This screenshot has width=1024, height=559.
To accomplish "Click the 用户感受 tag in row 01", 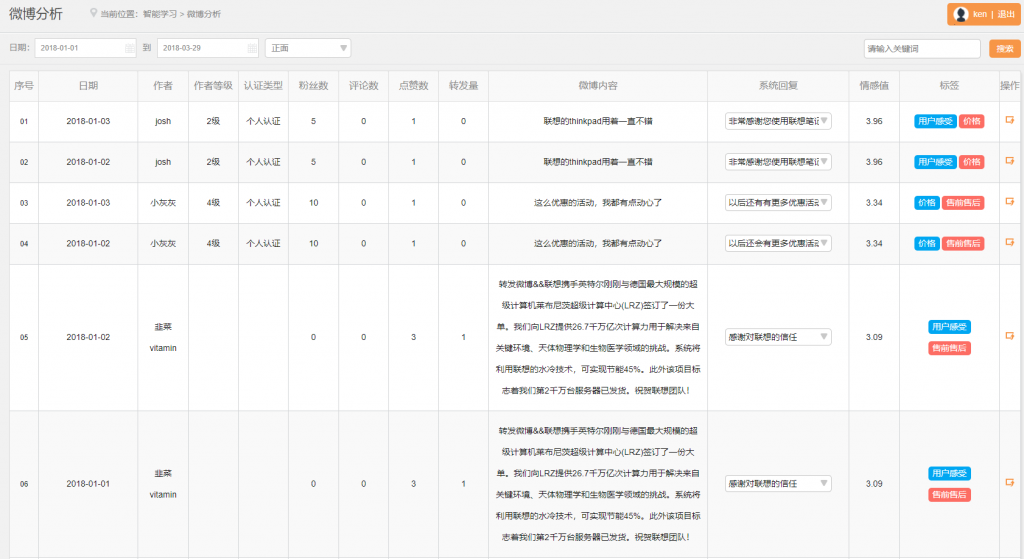I will click(x=935, y=121).
